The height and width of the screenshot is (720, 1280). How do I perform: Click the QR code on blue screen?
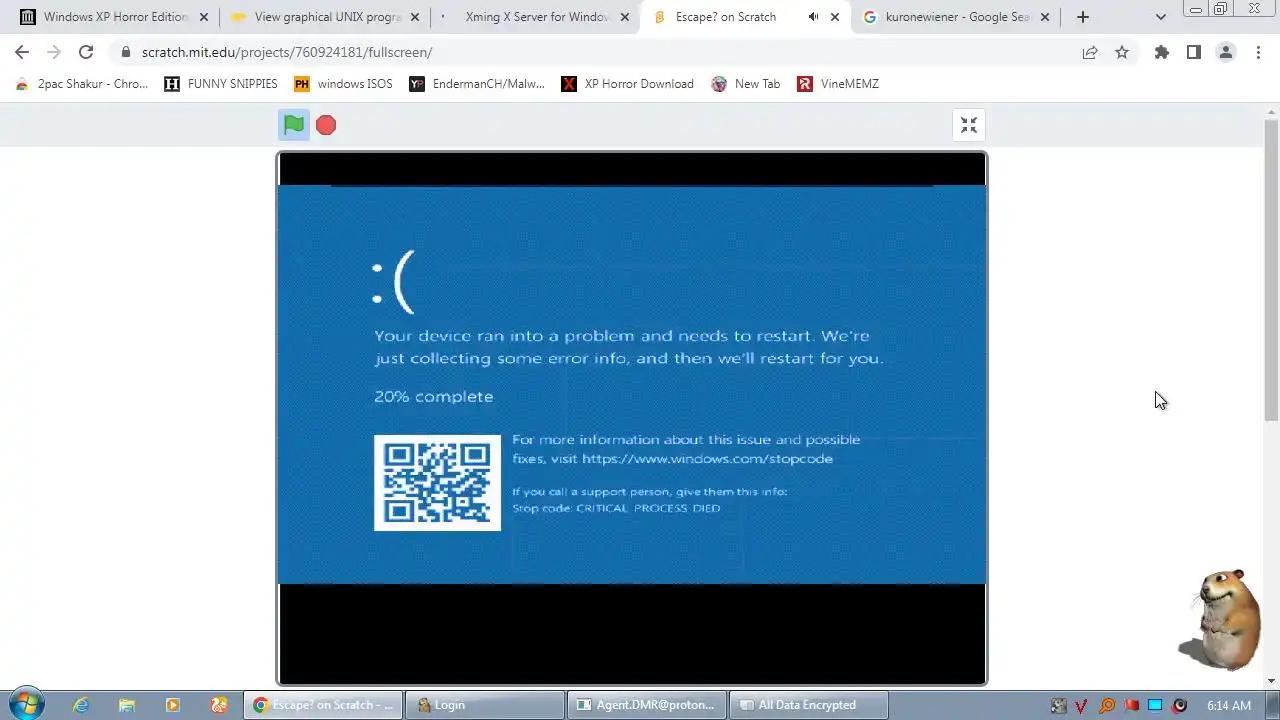437,483
